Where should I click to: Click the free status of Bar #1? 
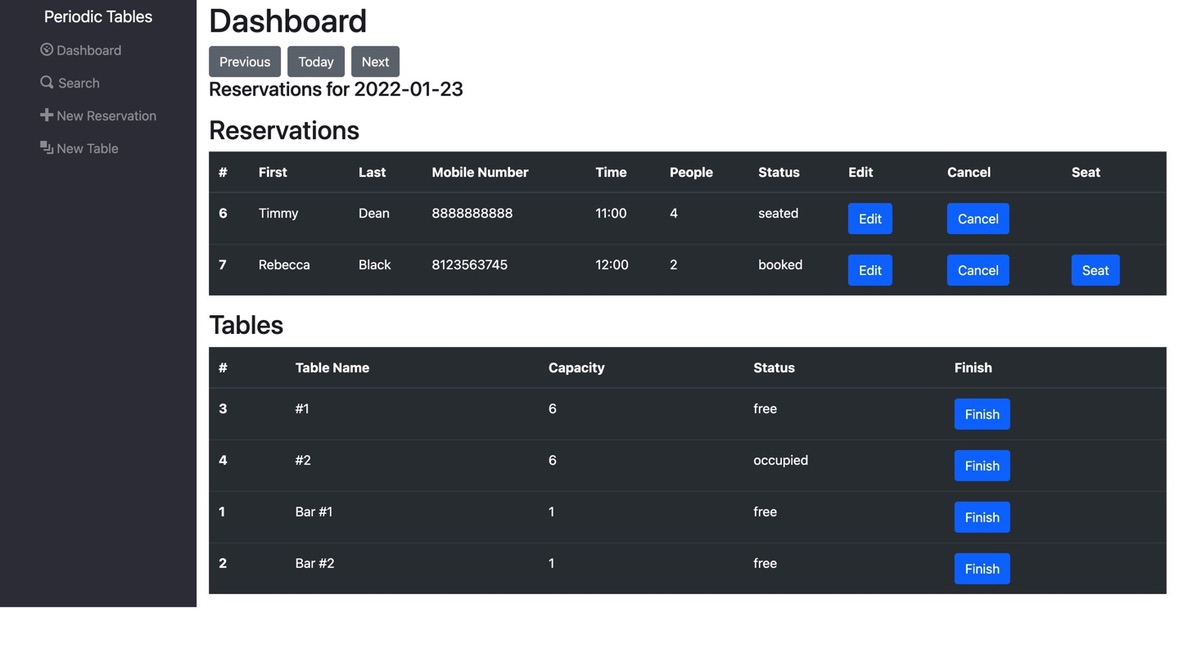click(x=765, y=512)
